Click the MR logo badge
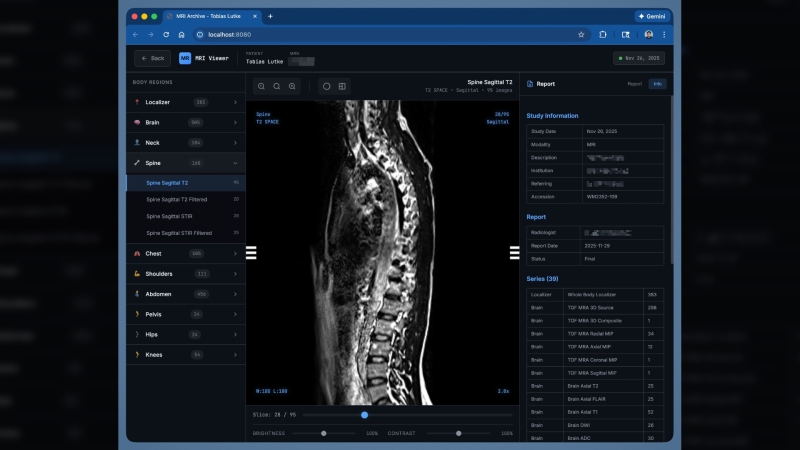This screenshot has width=800, height=450. (185, 59)
